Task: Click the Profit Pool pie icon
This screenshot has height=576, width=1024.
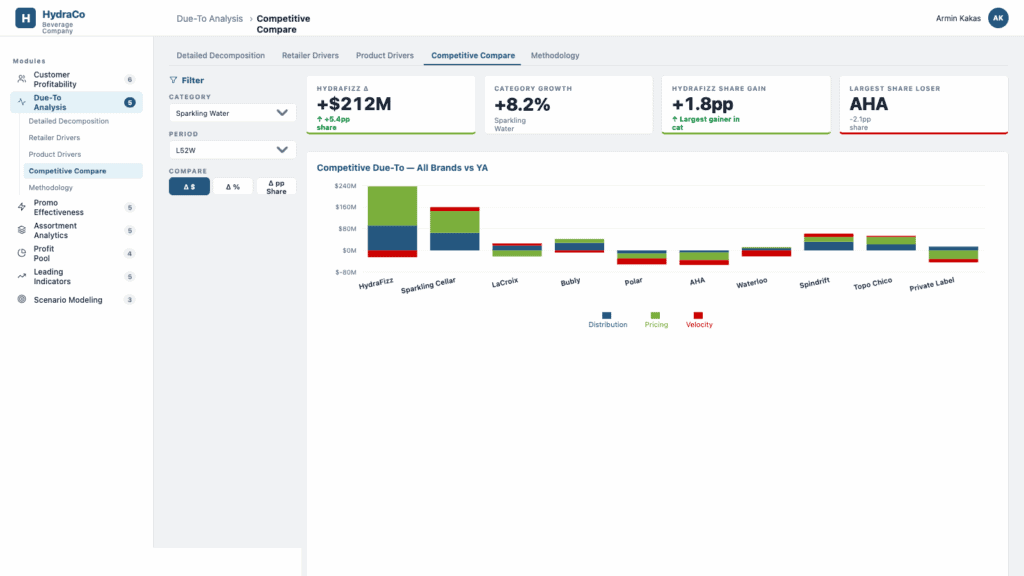Action: tap(22, 253)
